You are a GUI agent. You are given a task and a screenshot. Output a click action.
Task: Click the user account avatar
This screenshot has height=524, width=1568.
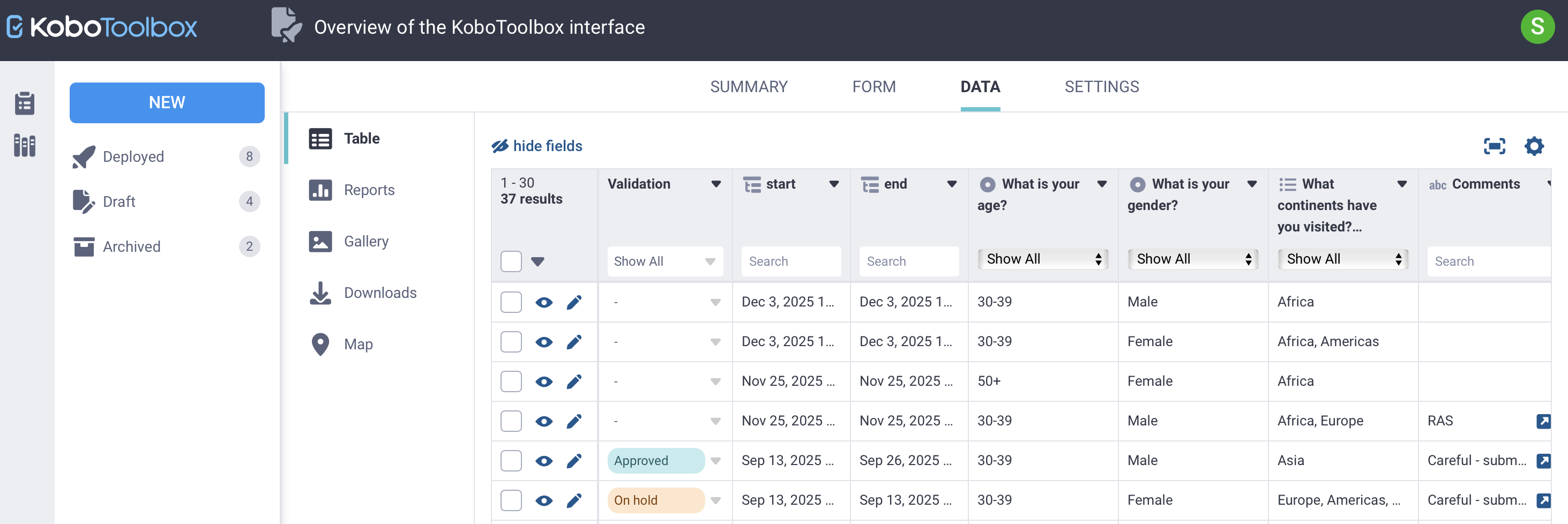point(1536,27)
